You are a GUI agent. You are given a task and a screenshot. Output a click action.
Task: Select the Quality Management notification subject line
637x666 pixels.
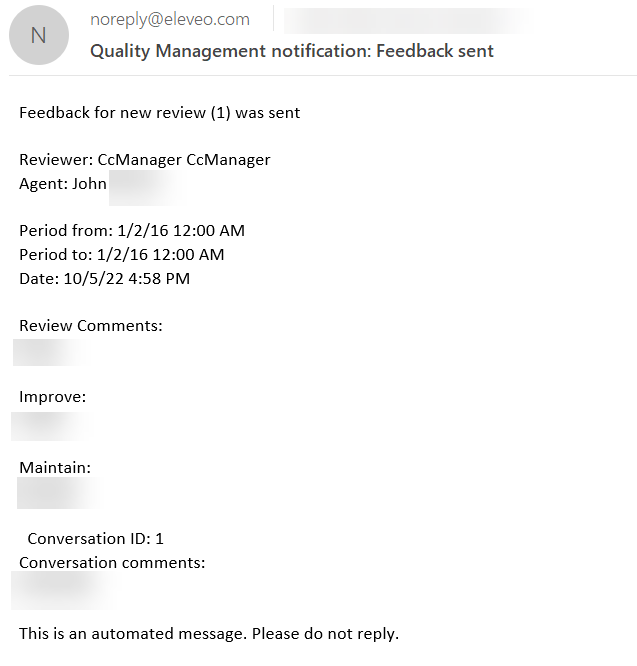pyautogui.click(x=291, y=50)
